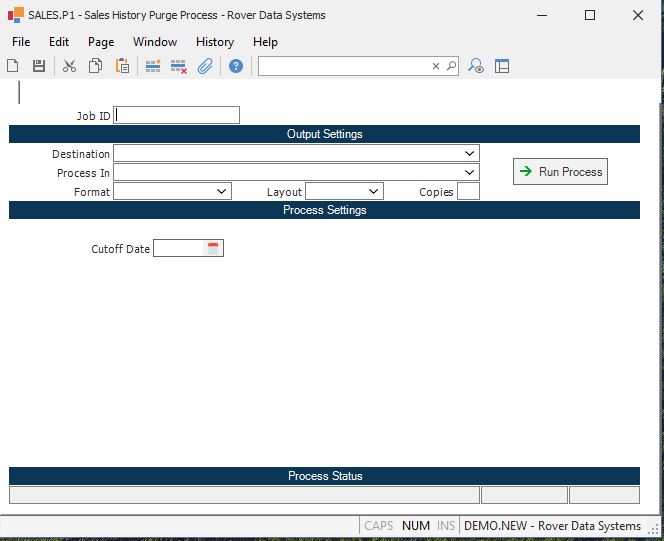Click the Cut scissors icon
This screenshot has height=541, width=664.
pyautogui.click(x=69, y=66)
